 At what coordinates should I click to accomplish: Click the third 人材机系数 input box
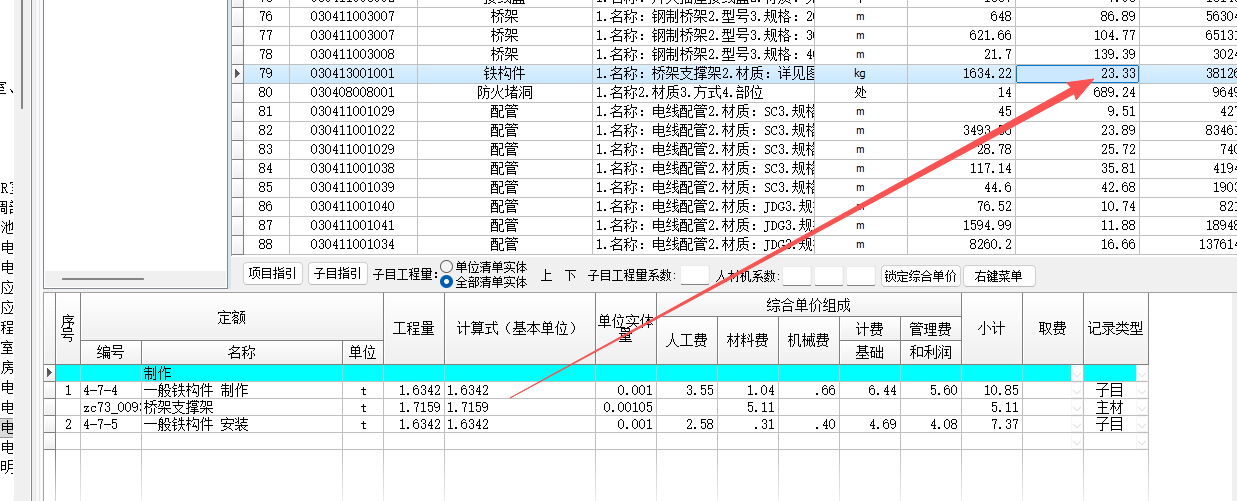[860, 276]
